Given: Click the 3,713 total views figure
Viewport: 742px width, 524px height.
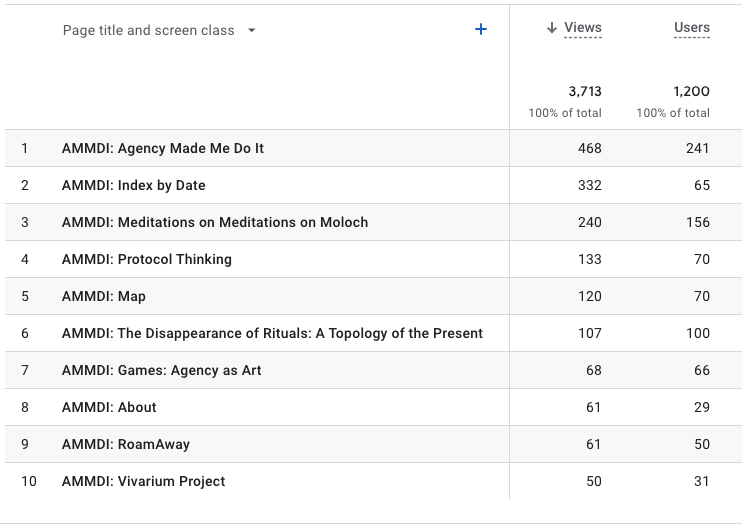Looking at the screenshot, I should [585, 91].
